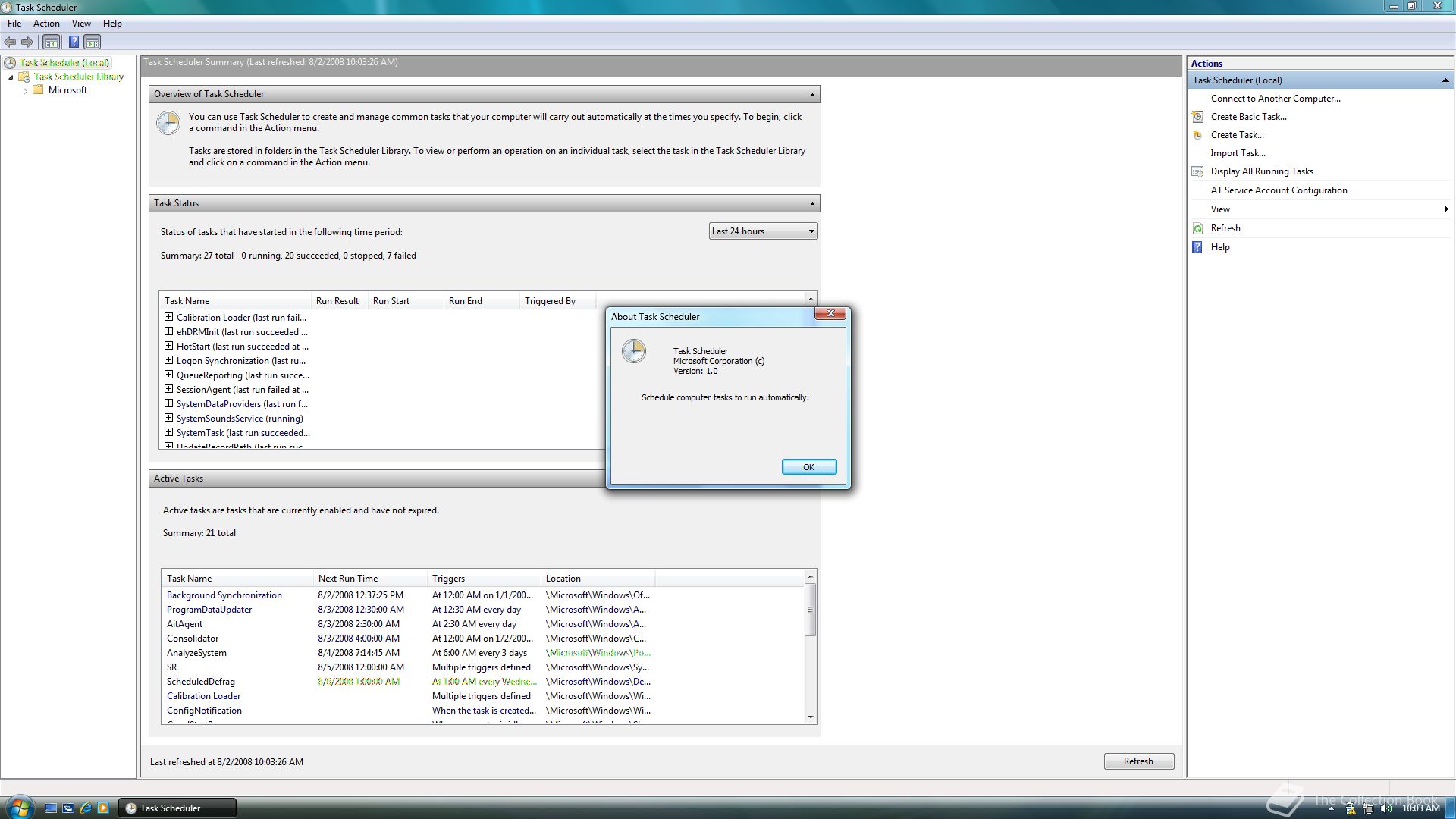Go back with the toolbar Back arrow

click(10, 42)
